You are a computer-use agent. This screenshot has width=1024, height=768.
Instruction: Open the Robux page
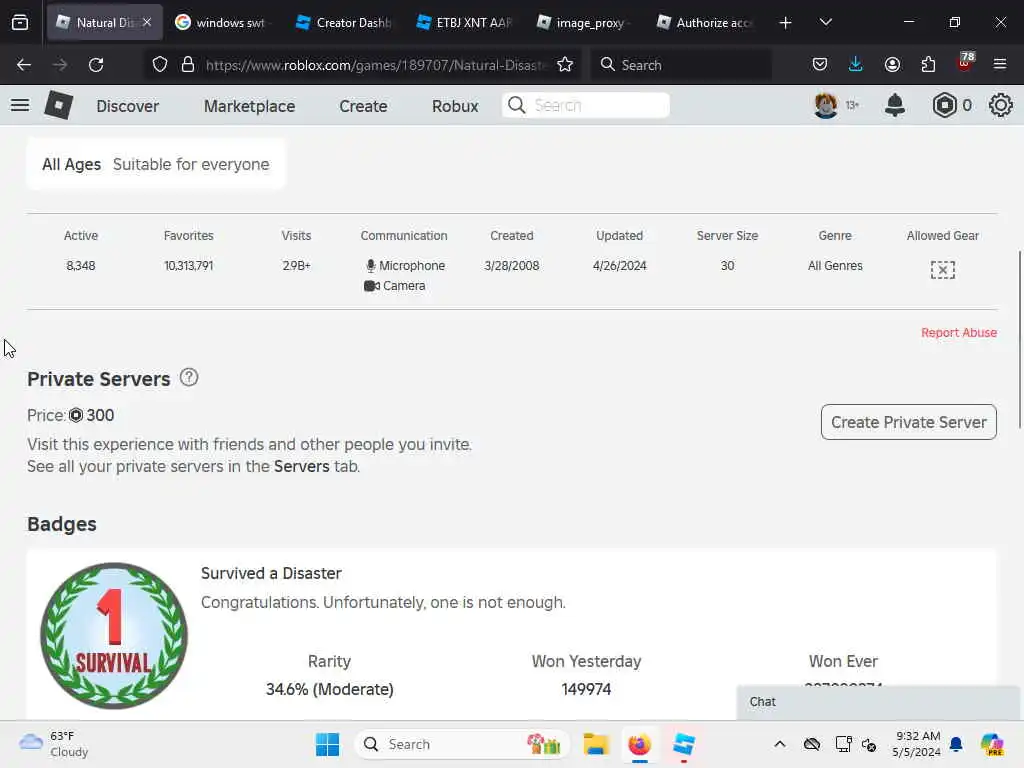(455, 106)
